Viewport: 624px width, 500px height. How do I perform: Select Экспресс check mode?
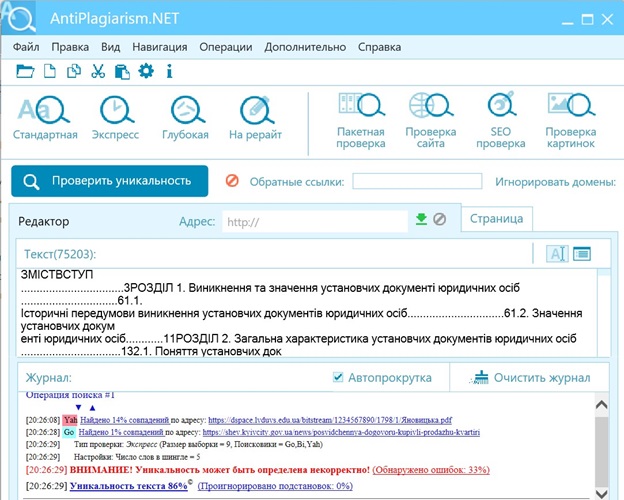click(x=115, y=117)
